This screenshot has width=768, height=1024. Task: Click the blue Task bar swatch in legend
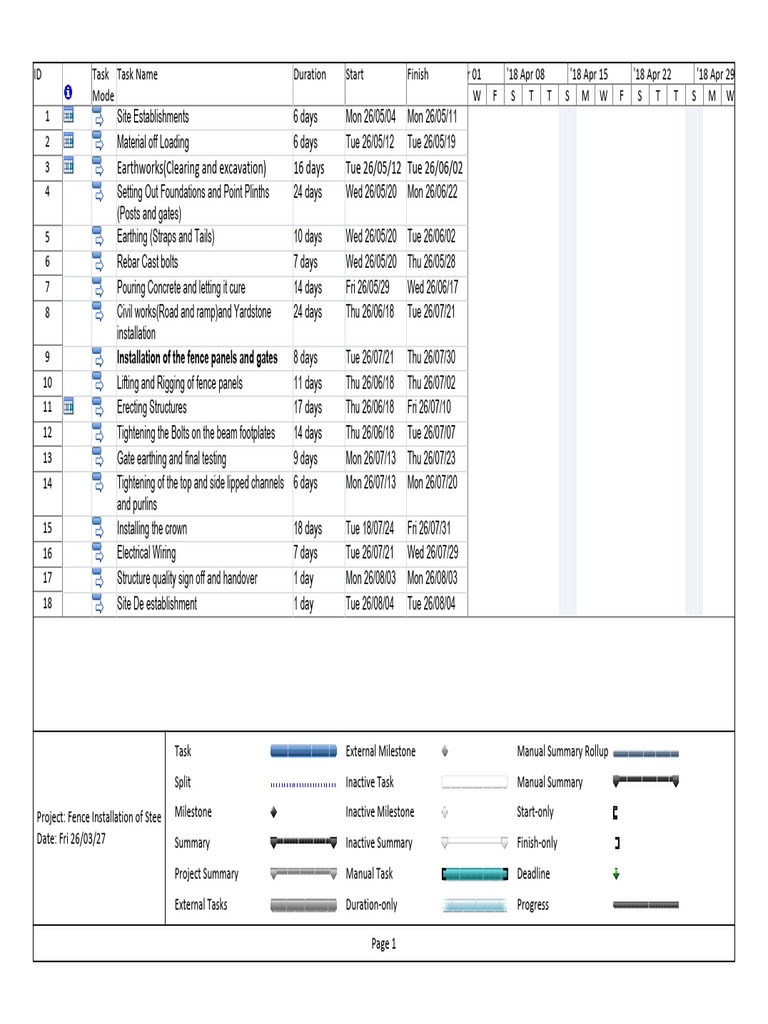click(304, 751)
